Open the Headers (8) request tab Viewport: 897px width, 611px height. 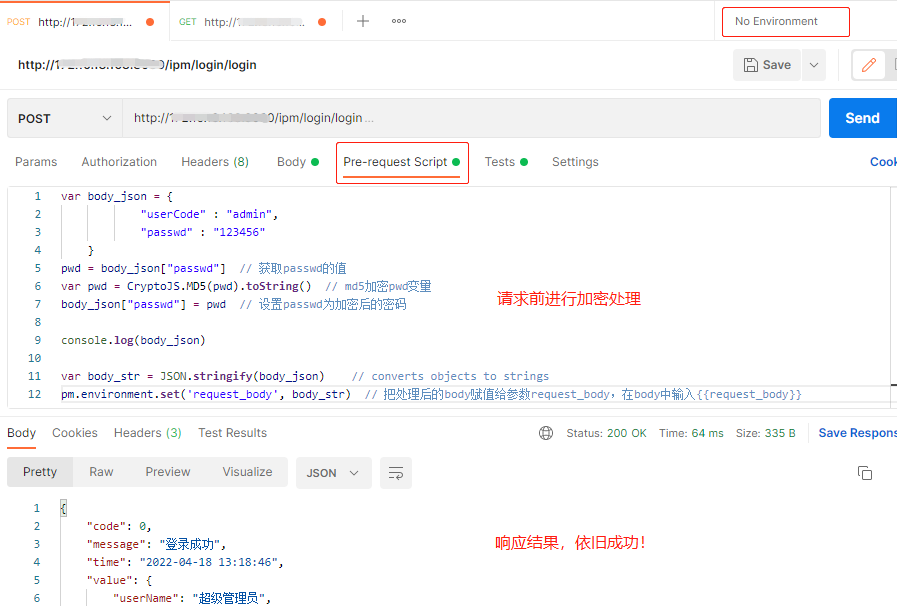215,162
